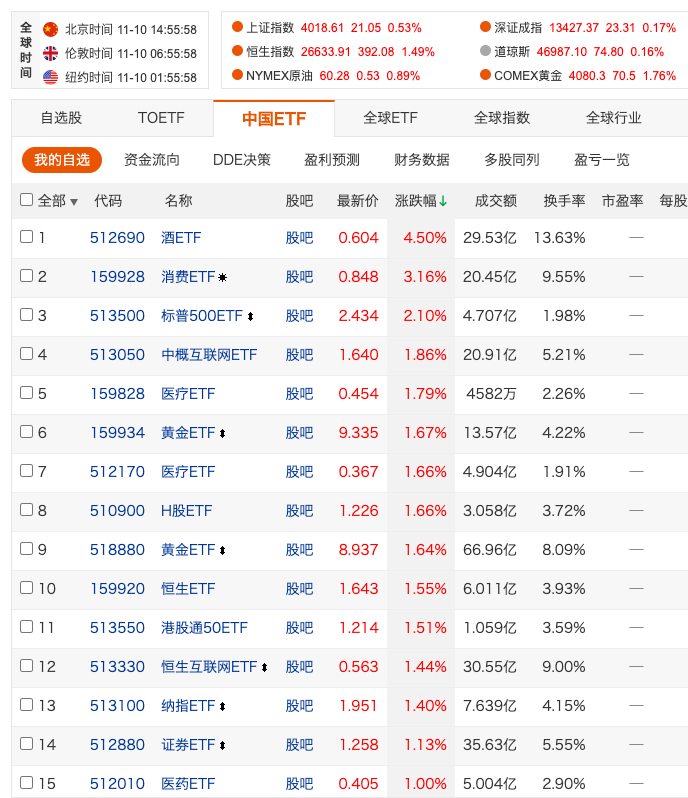Image resolution: width=688 pixels, height=798 pixels.
Task: Open the 酒ETF name link
Action: (181, 238)
